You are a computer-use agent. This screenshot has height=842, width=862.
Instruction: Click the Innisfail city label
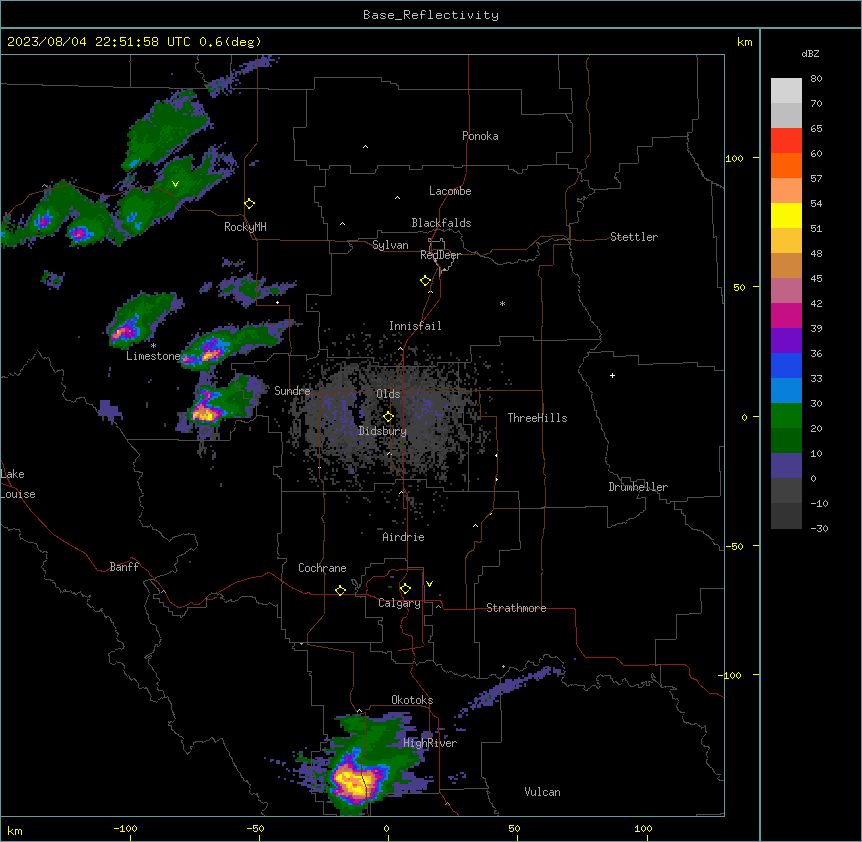(x=415, y=326)
